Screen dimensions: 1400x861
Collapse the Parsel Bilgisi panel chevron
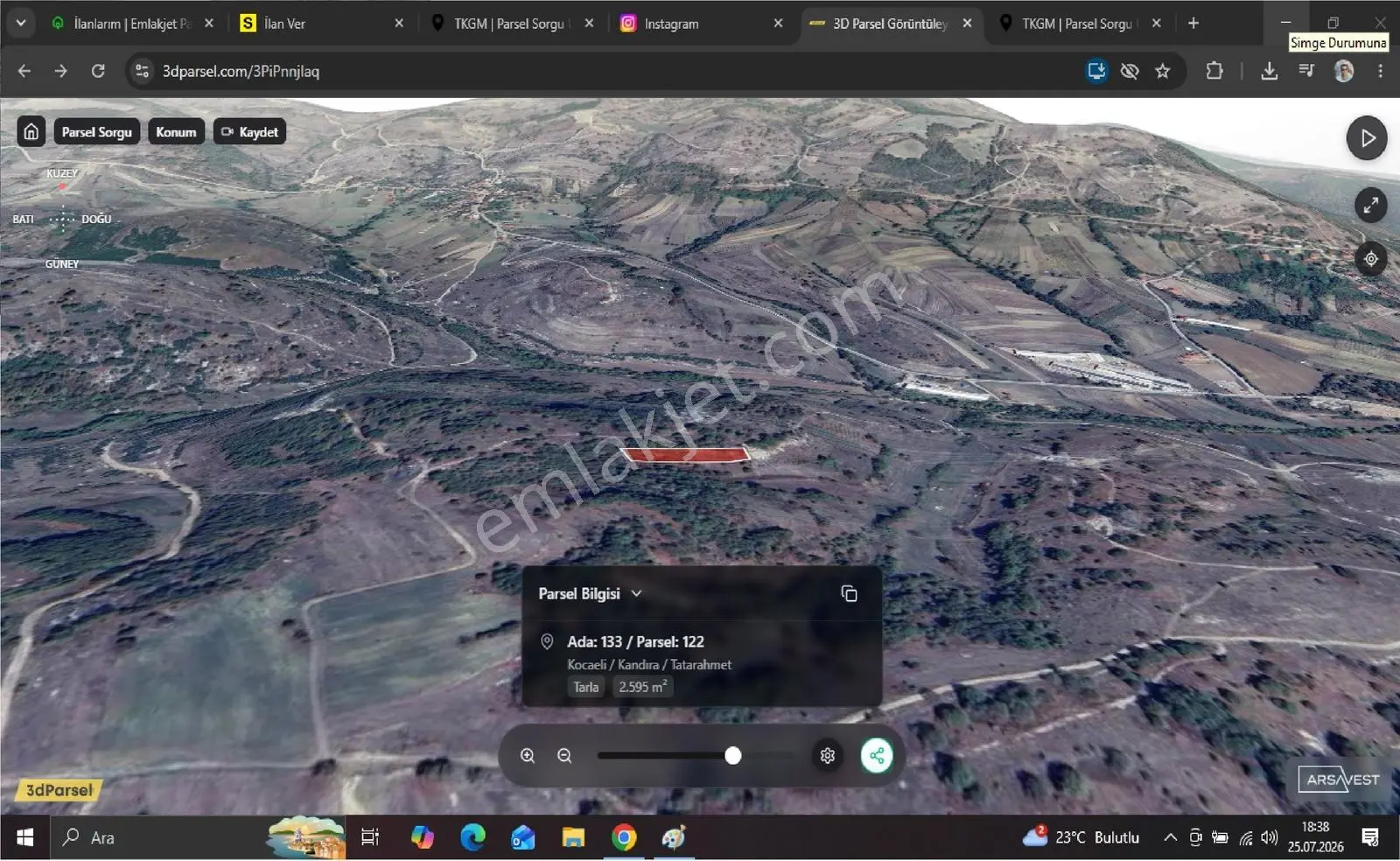pyautogui.click(x=636, y=594)
